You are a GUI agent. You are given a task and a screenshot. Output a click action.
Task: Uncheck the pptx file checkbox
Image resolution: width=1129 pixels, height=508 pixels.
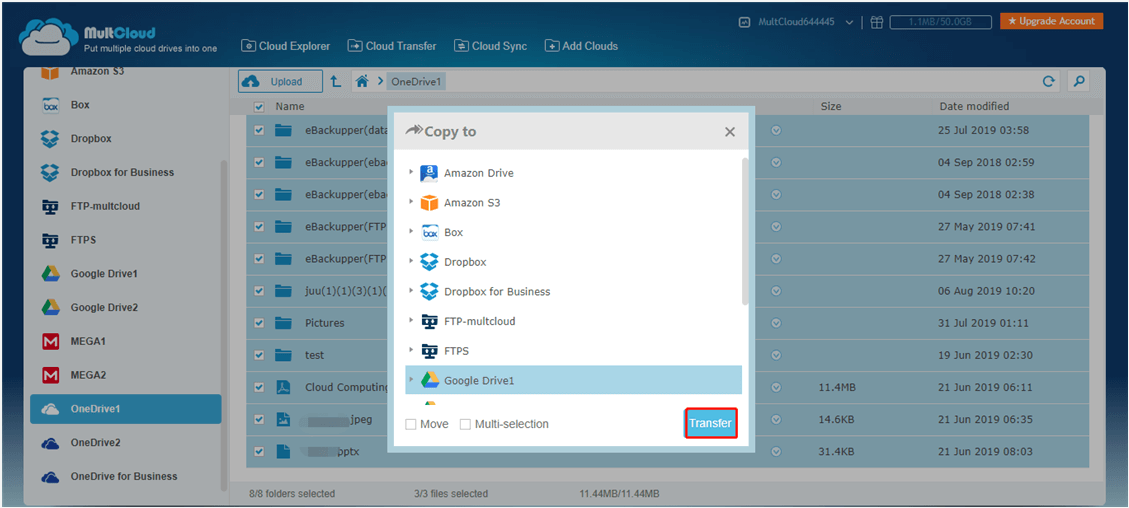(x=259, y=452)
